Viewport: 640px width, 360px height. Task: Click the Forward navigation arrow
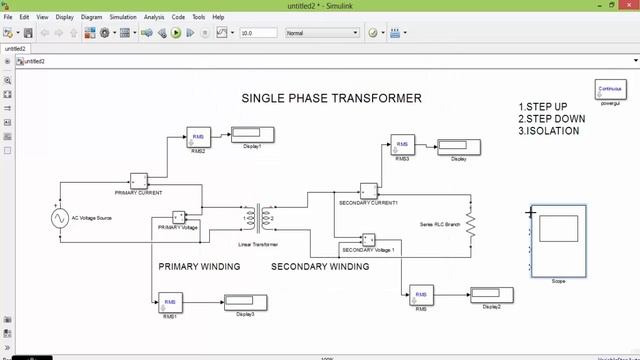59,33
